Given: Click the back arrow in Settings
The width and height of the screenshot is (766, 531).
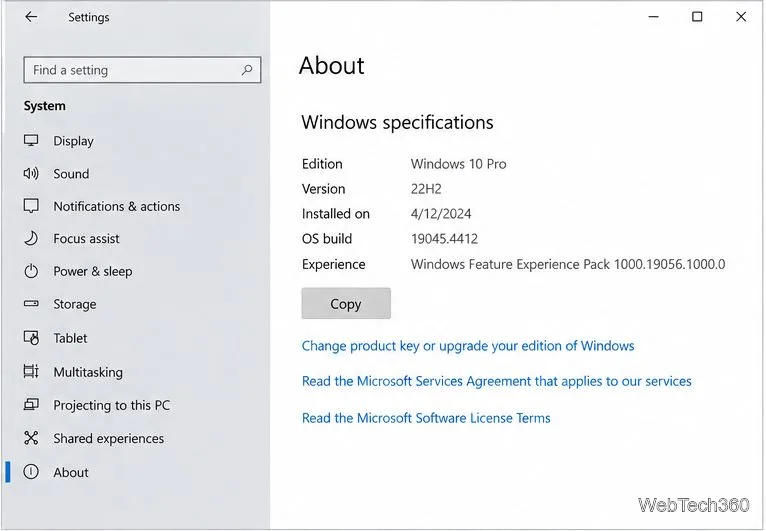Looking at the screenshot, I should (x=31, y=17).
